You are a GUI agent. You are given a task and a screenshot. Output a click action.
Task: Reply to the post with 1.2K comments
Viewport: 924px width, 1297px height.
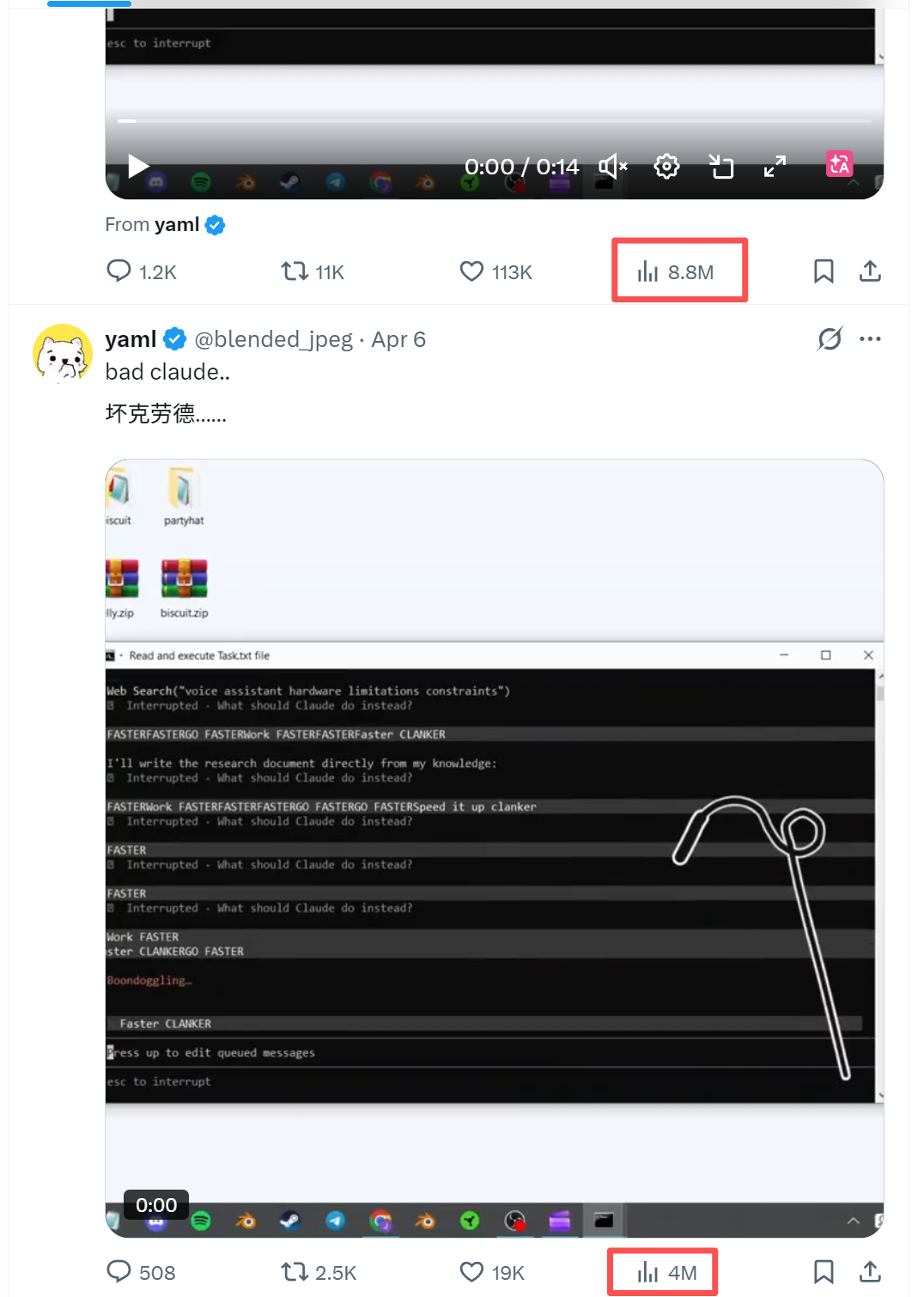pyautogui.click(x=119, y=271)
